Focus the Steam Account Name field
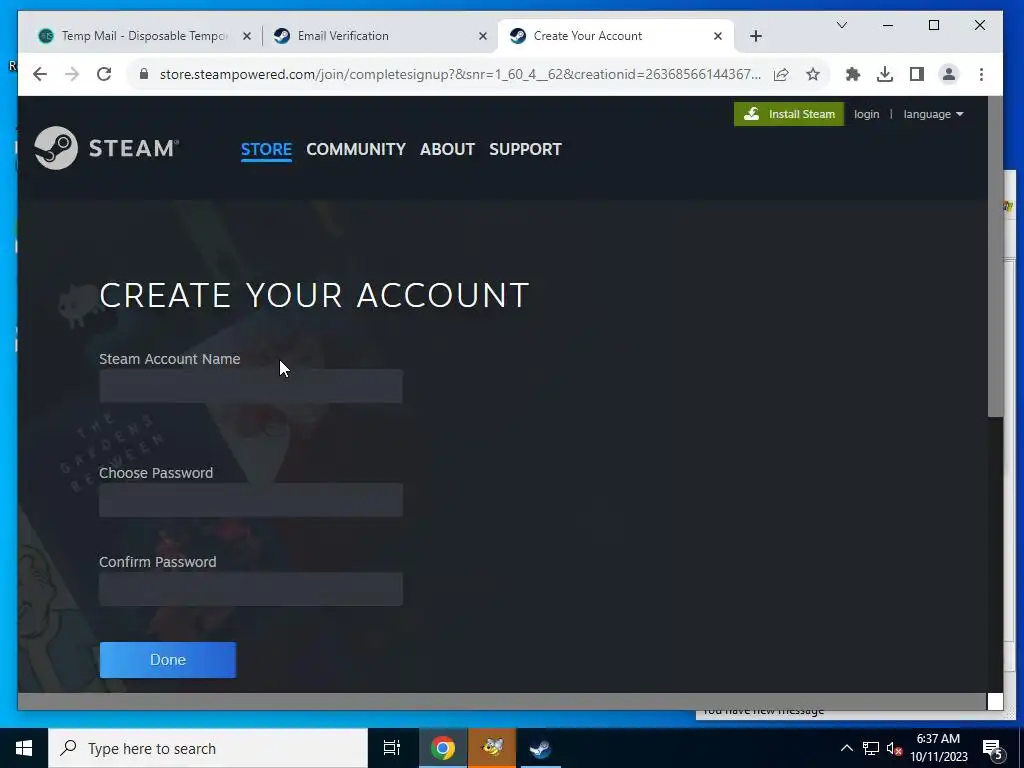This screenshot has width=1024, height=768. click(x=251, y=386)
